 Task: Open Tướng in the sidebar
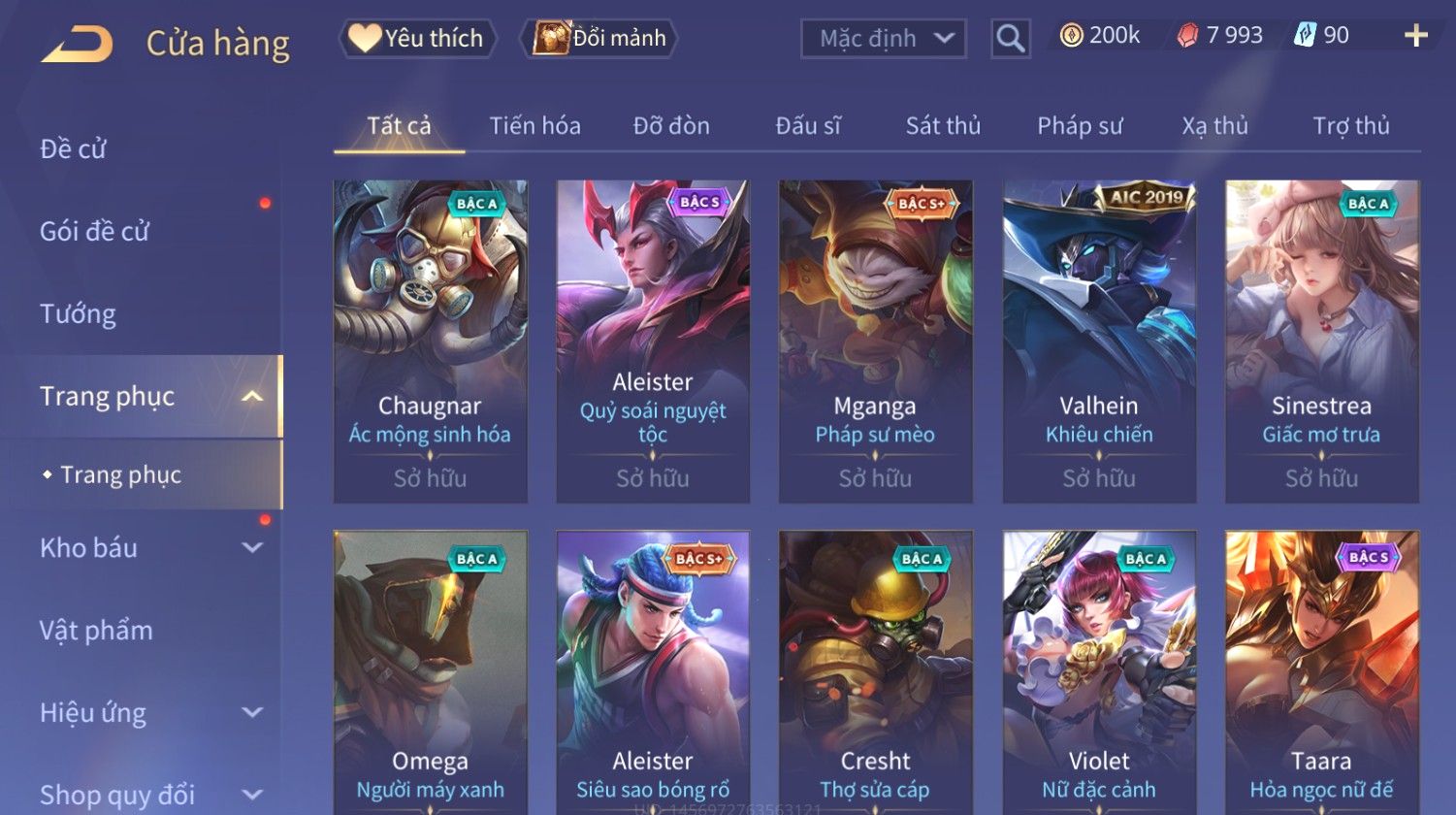78,313
